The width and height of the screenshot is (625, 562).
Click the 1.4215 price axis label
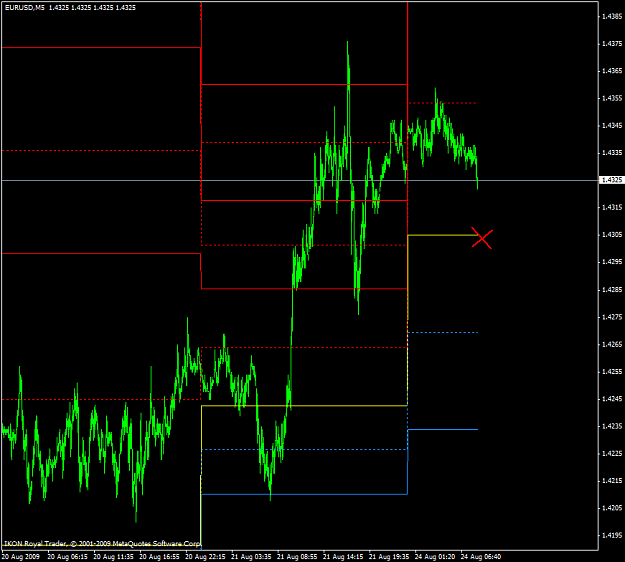[612, 481]
